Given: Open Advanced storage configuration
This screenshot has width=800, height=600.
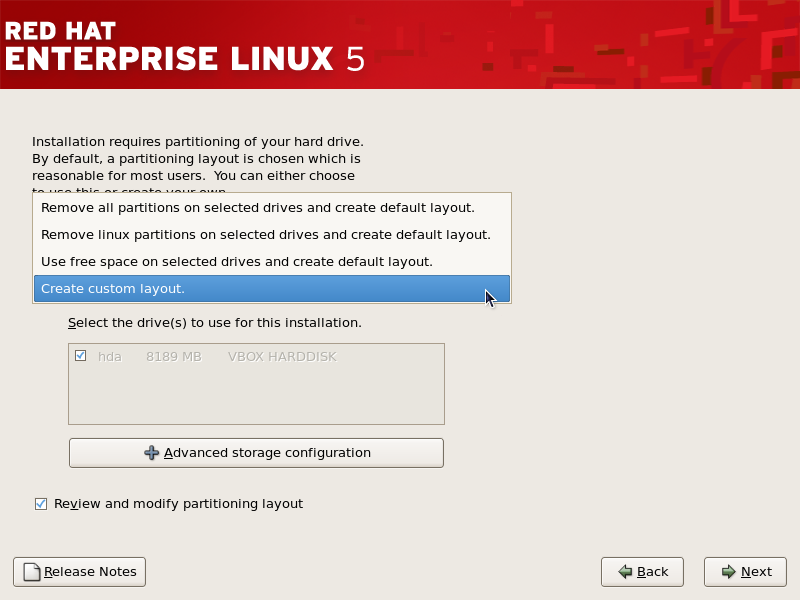Looking at the screenshot, I should (256, 453).
